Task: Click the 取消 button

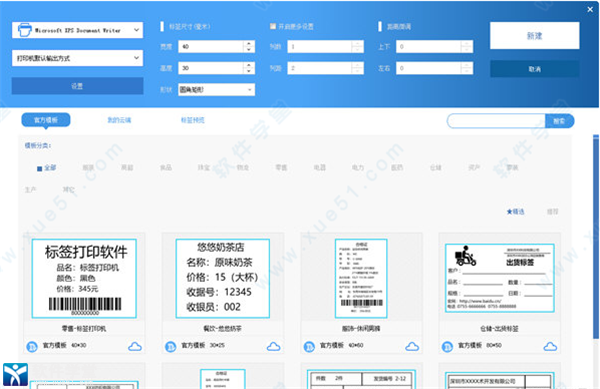Action: coord(535,69)
